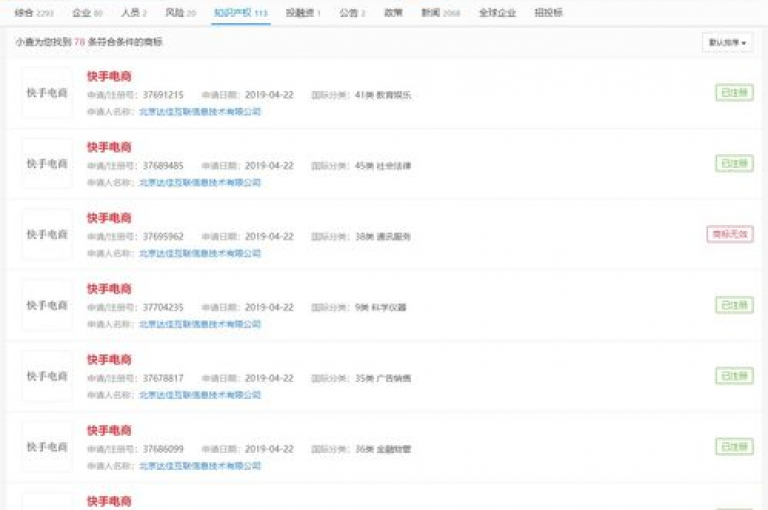The image size is (768, 510).
Task: Click 商标无效 status badge of 37695962 row
Action: (x=730, y=234)
